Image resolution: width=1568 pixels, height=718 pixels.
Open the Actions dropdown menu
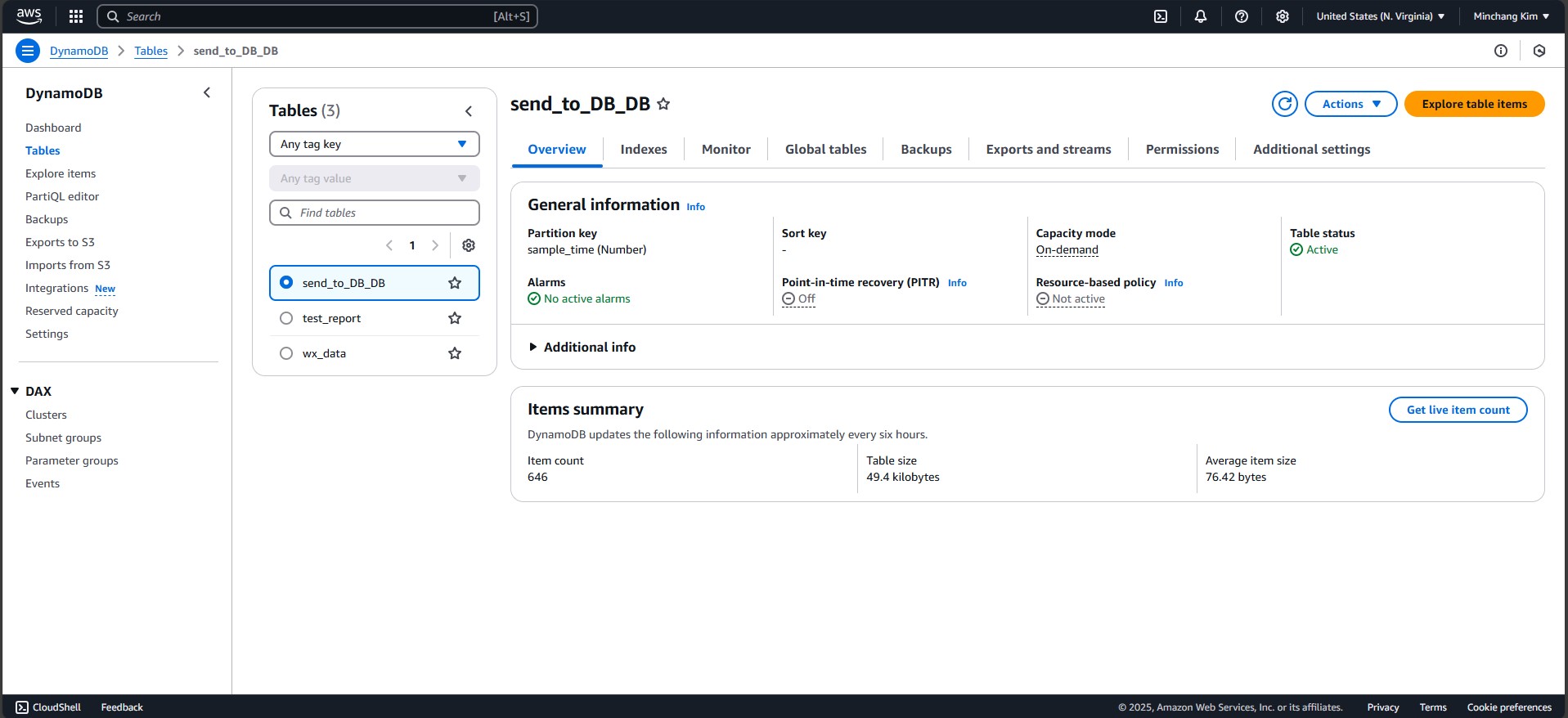tap(1350, 104)
